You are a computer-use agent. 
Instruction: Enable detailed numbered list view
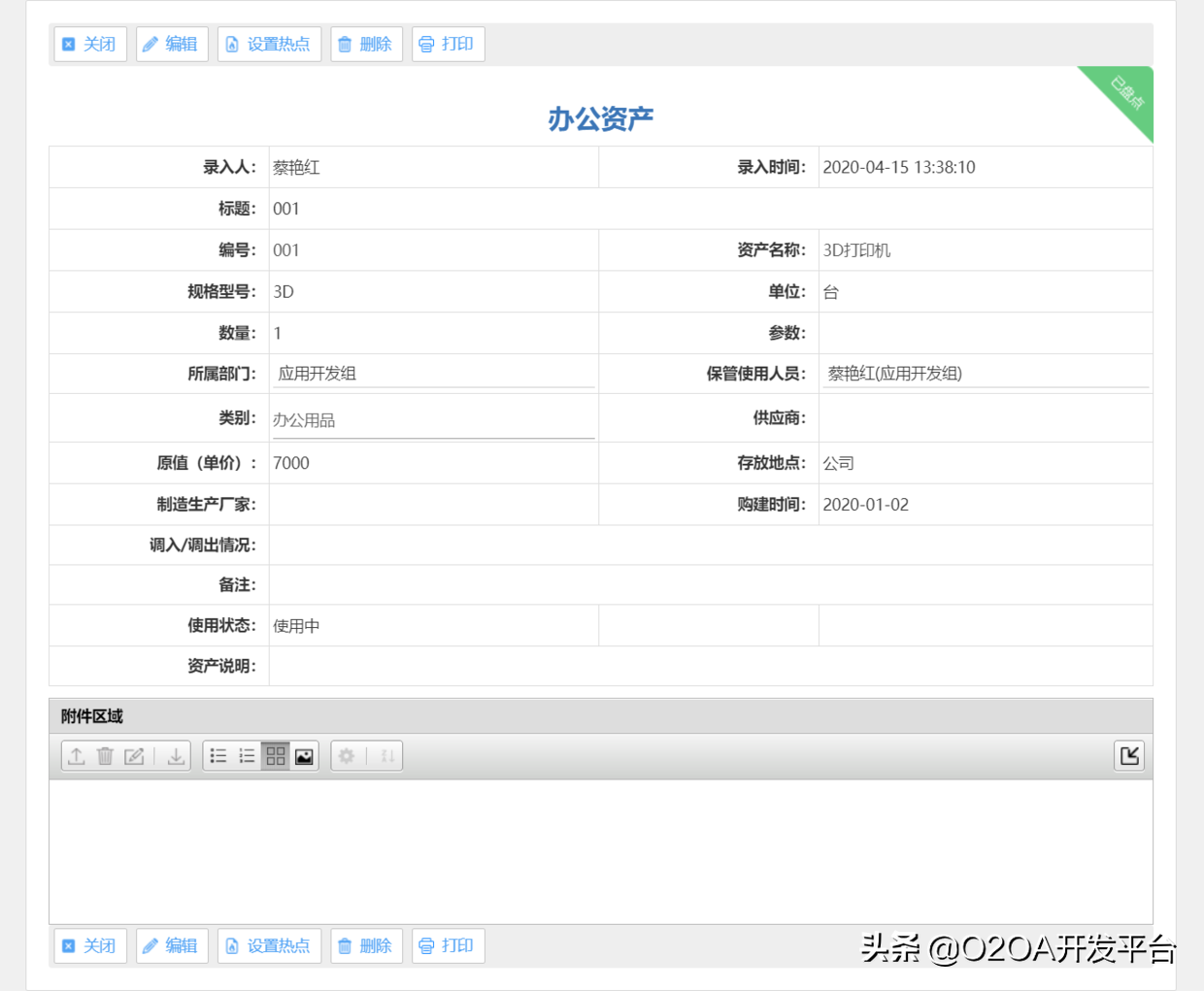click(247, 756)
